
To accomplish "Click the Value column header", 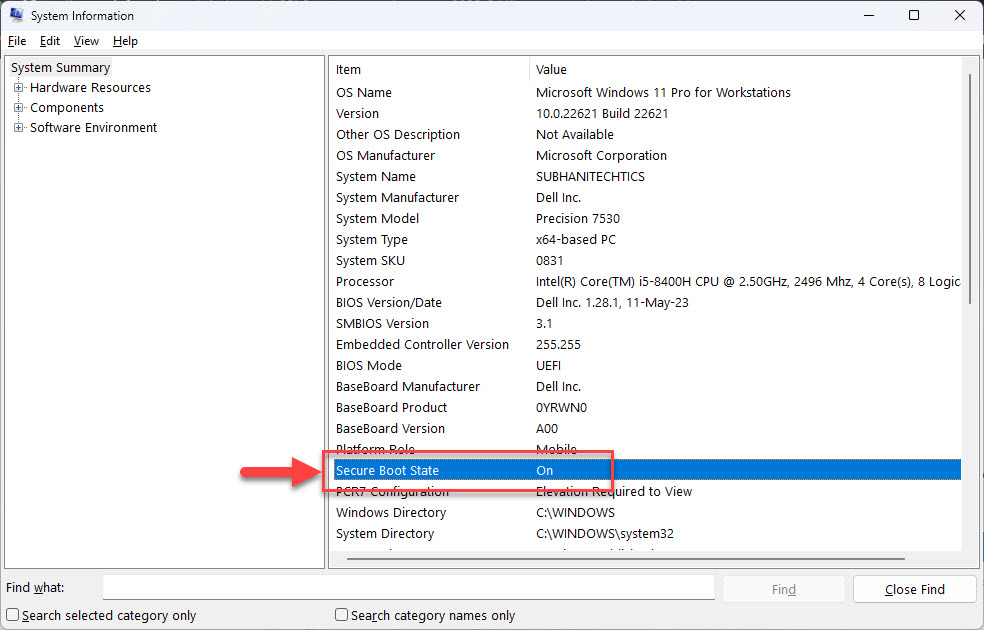I will pyautogui.click(x=746, y=70).
